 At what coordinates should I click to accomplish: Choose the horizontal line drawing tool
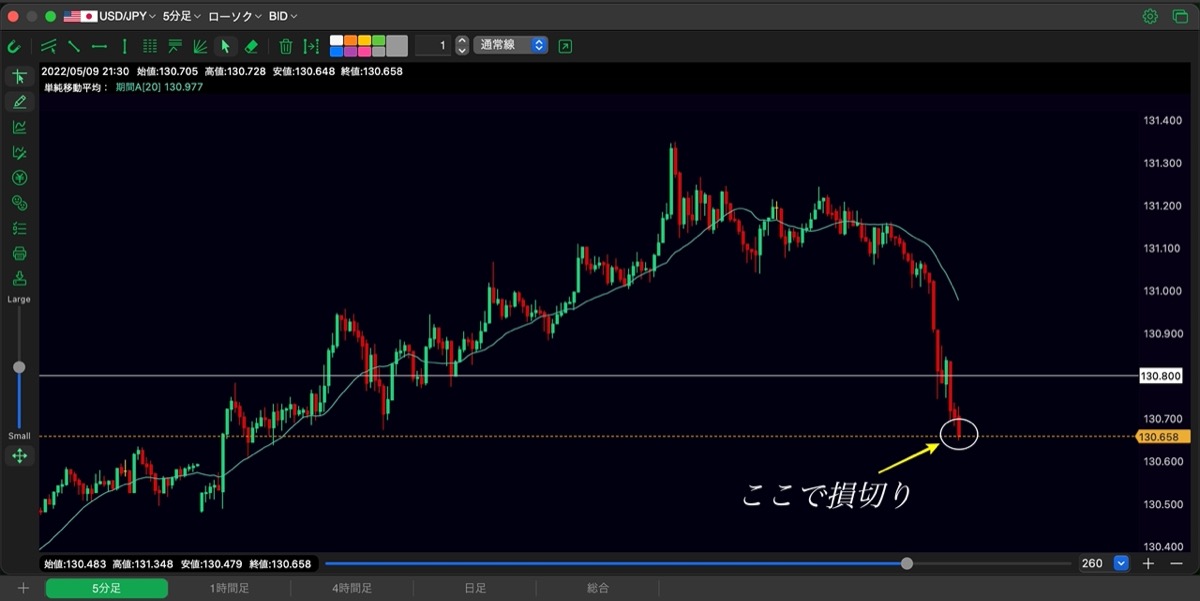[x=99, y=46]
